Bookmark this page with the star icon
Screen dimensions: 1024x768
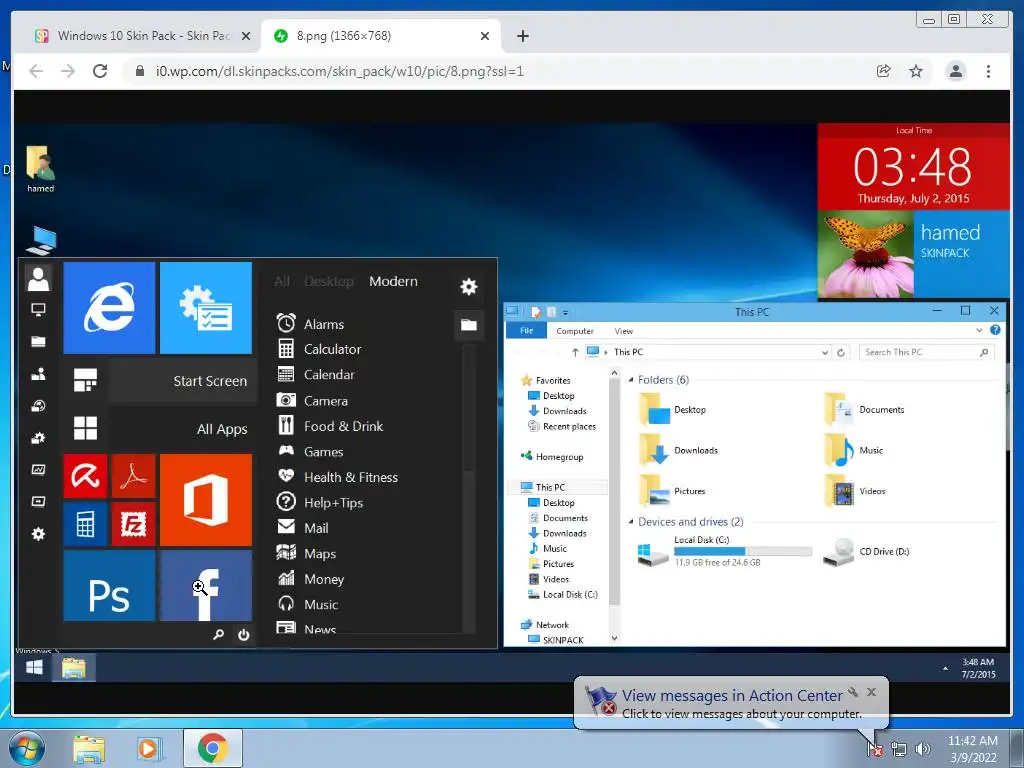pyautogui.click(x=916, y=71)
